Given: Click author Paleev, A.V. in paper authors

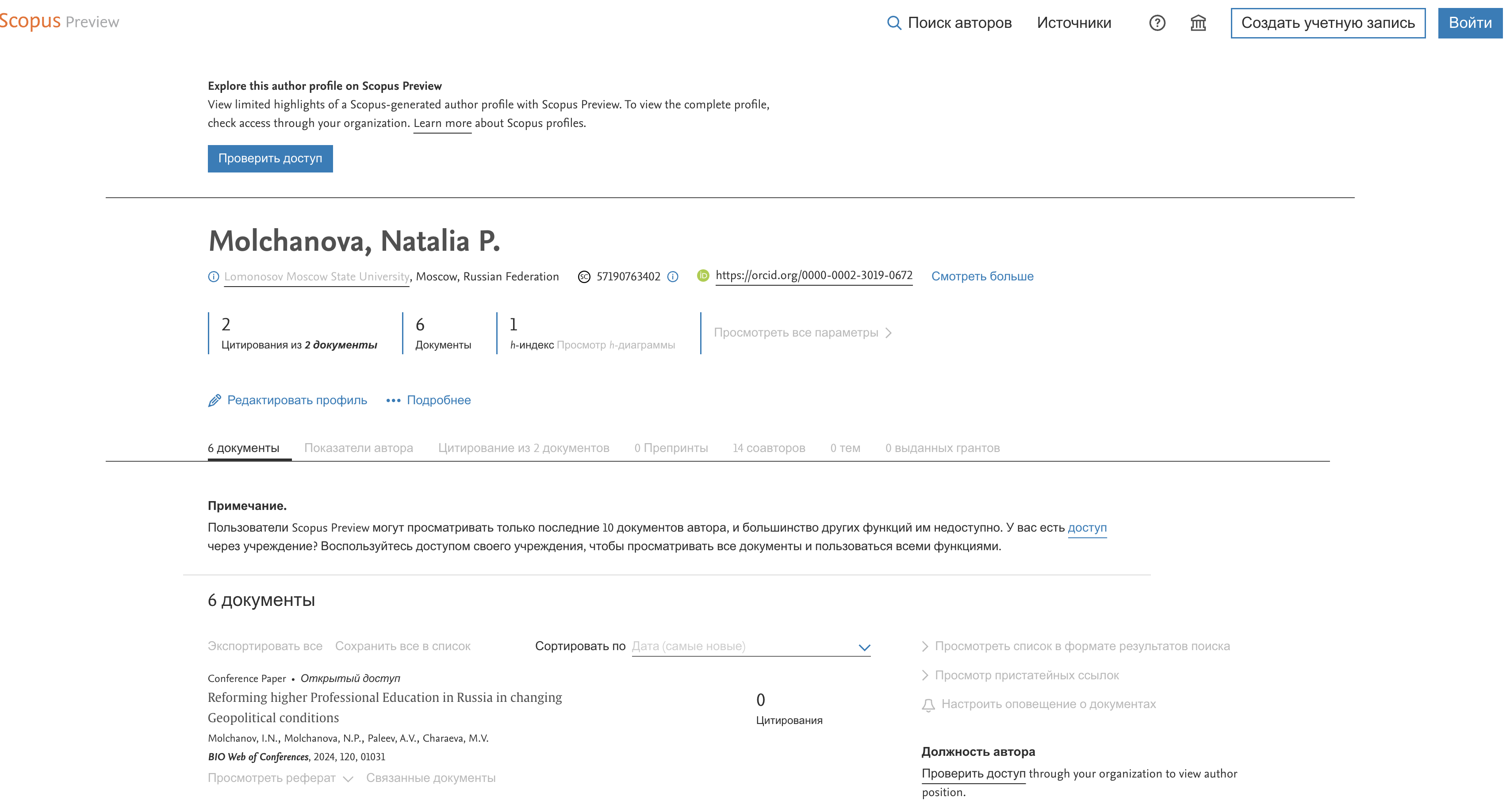Looking at the screenshot, I should [392, 739].
